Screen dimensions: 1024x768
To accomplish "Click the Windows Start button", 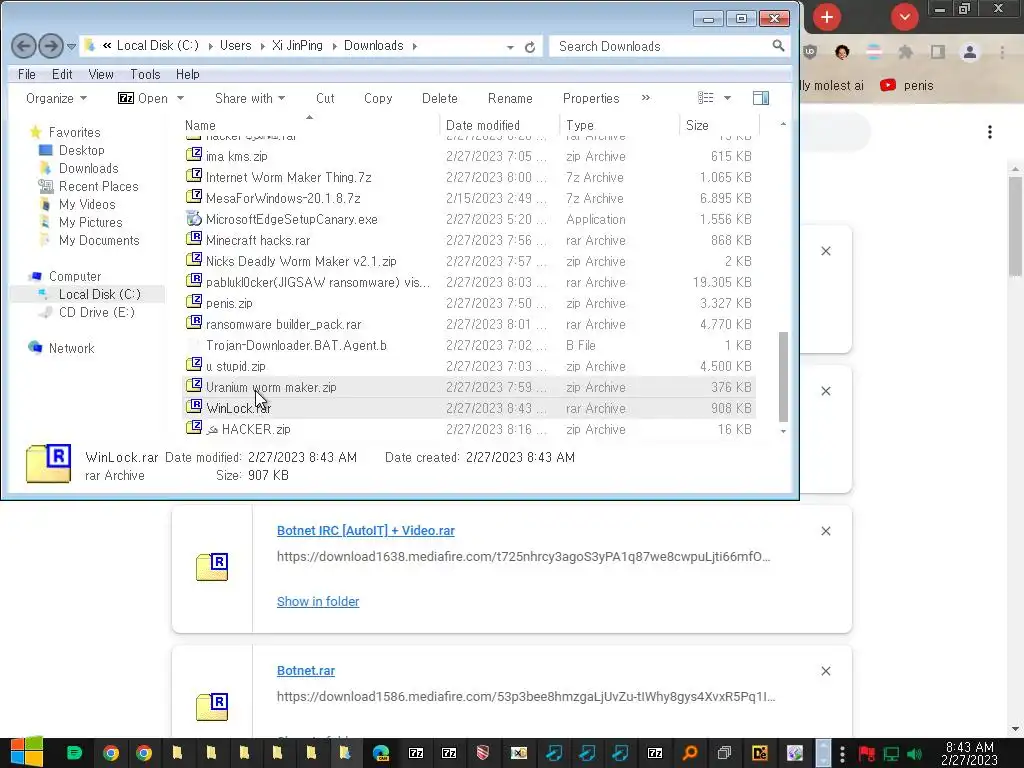I will tap(26, 752).
